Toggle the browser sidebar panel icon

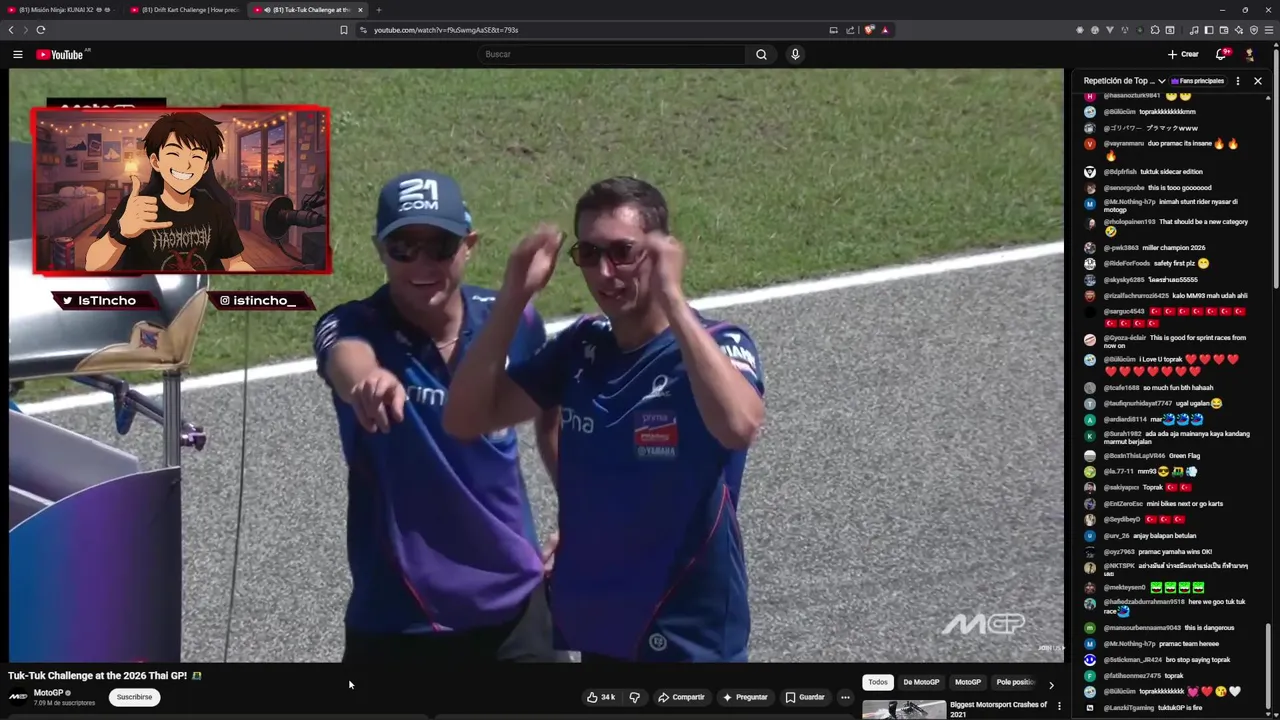coord(1208,30)
